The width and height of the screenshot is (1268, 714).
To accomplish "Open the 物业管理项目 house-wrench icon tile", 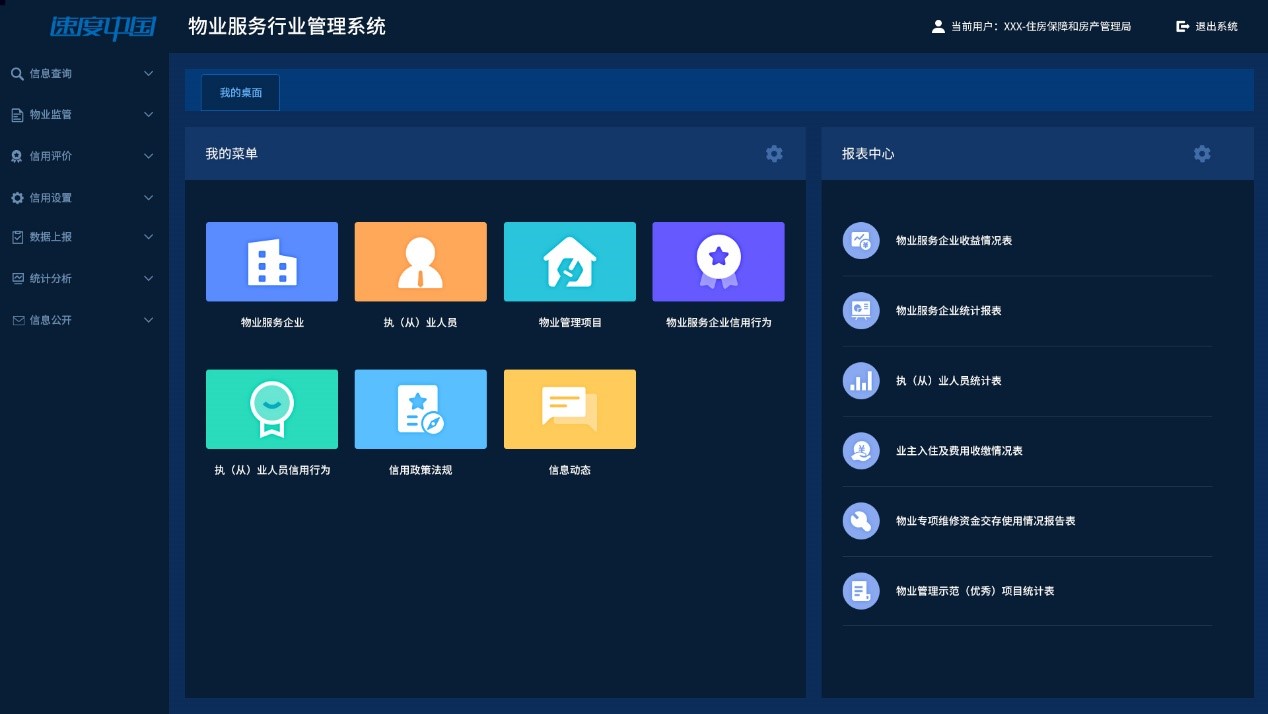I will [x=569, y=262].
